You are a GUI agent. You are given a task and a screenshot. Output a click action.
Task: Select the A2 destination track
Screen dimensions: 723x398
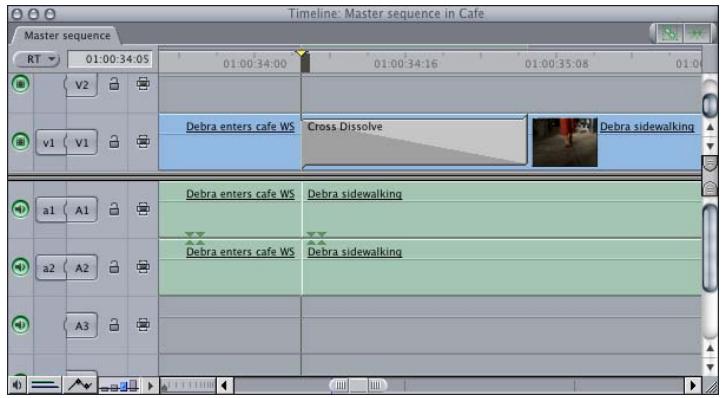tap(81, 268)
